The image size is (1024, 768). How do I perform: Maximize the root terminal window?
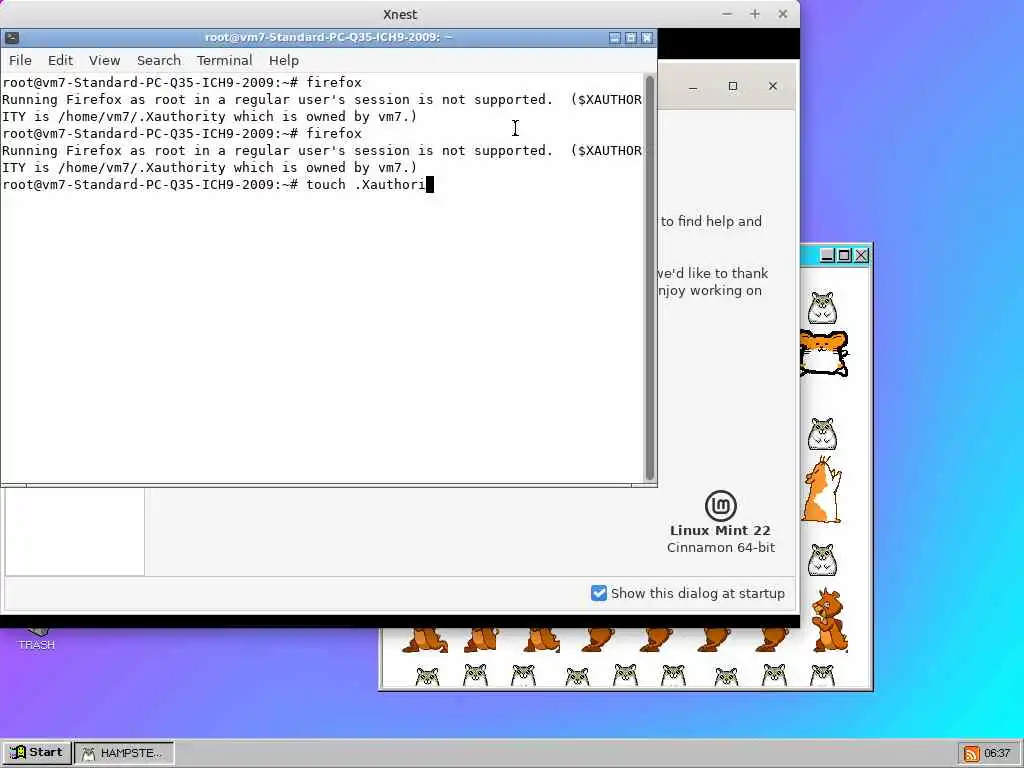coord(631,38)
